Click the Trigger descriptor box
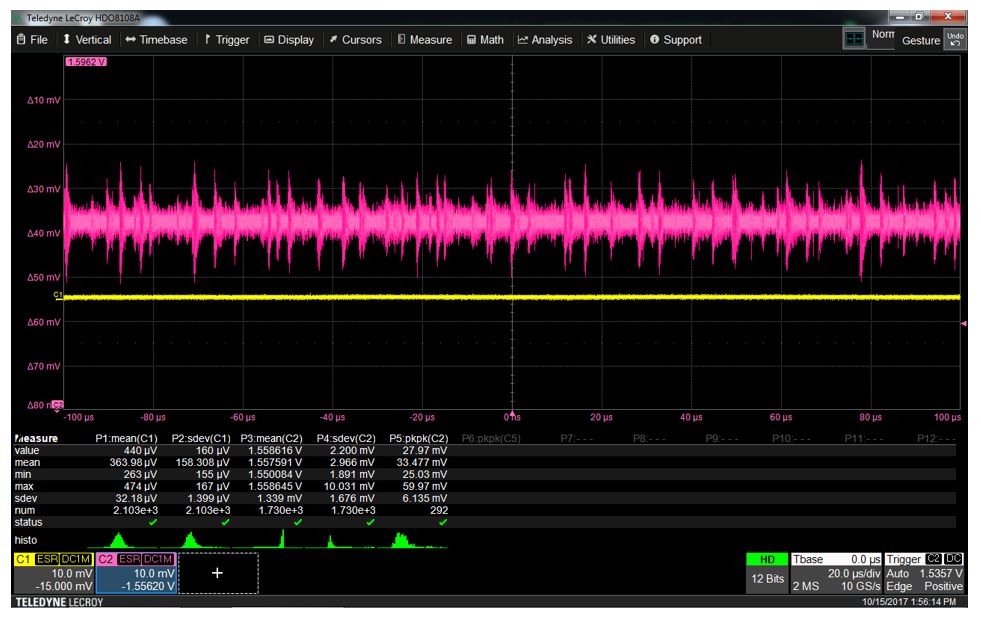 pyautogui.click(x=924, y=571)
